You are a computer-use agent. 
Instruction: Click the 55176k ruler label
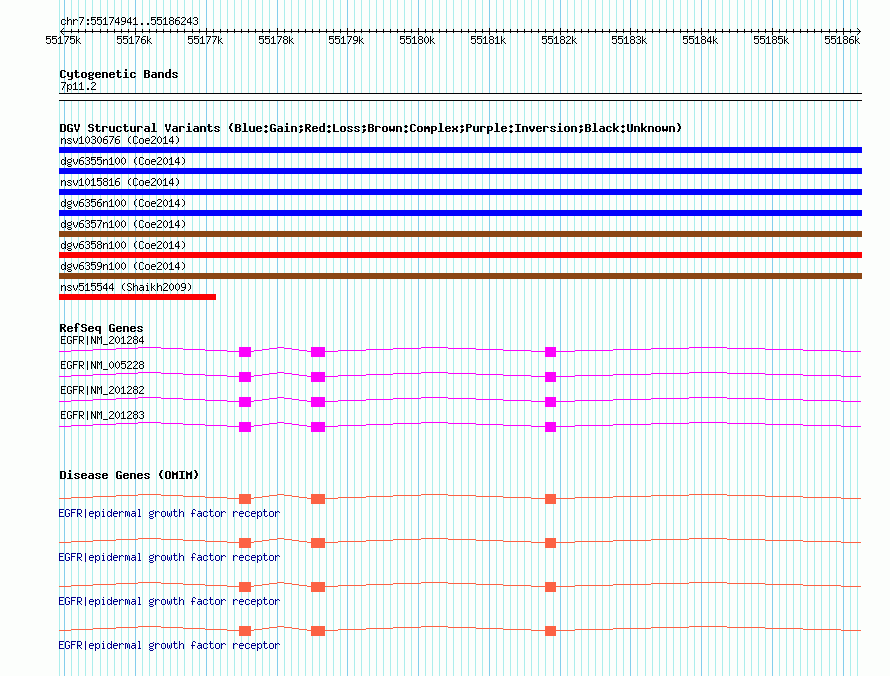[134, 40]
